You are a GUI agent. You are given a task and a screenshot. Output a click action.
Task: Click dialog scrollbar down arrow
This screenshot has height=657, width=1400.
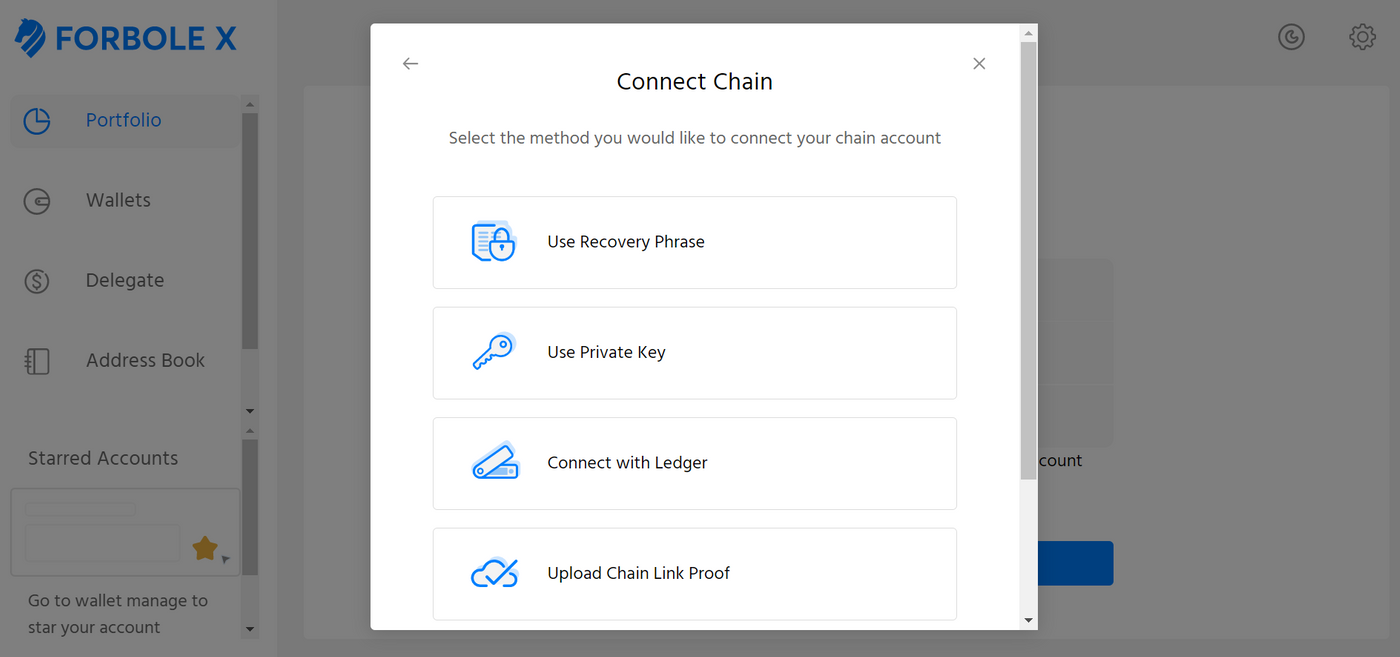point(1029,621)
